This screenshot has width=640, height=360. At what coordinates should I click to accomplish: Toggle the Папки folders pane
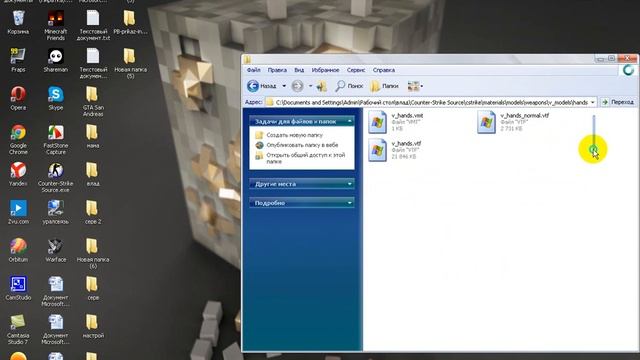click(384, 86)
